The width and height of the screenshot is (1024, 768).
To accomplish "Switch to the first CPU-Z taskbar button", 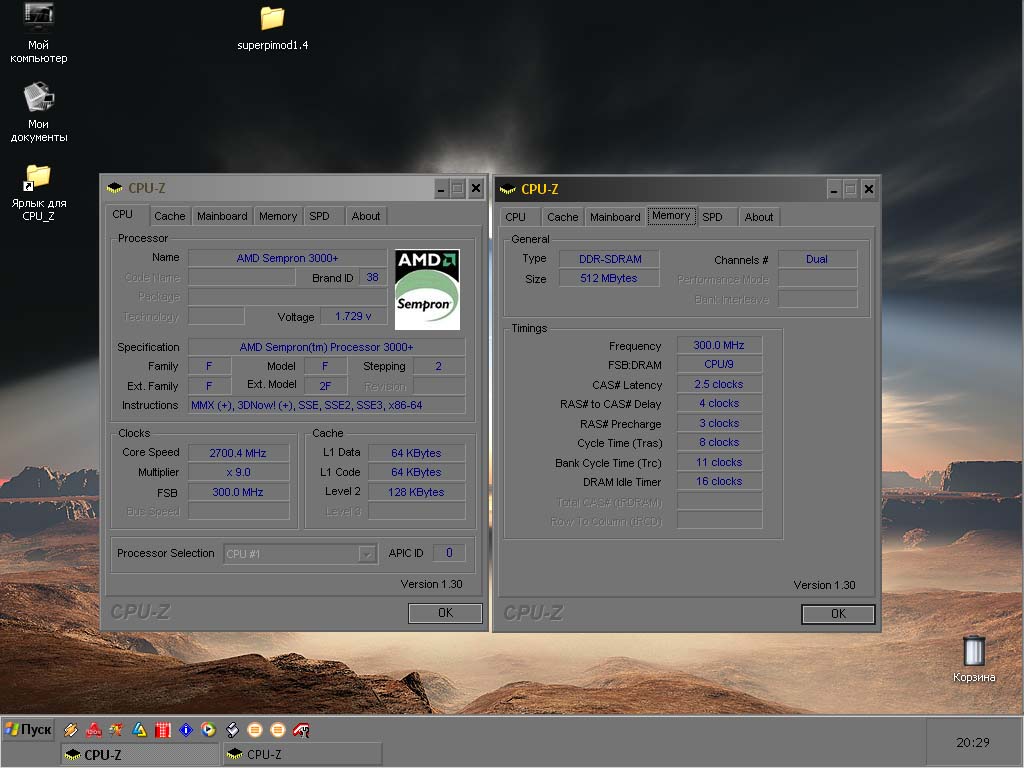I will tap(140, 754).
